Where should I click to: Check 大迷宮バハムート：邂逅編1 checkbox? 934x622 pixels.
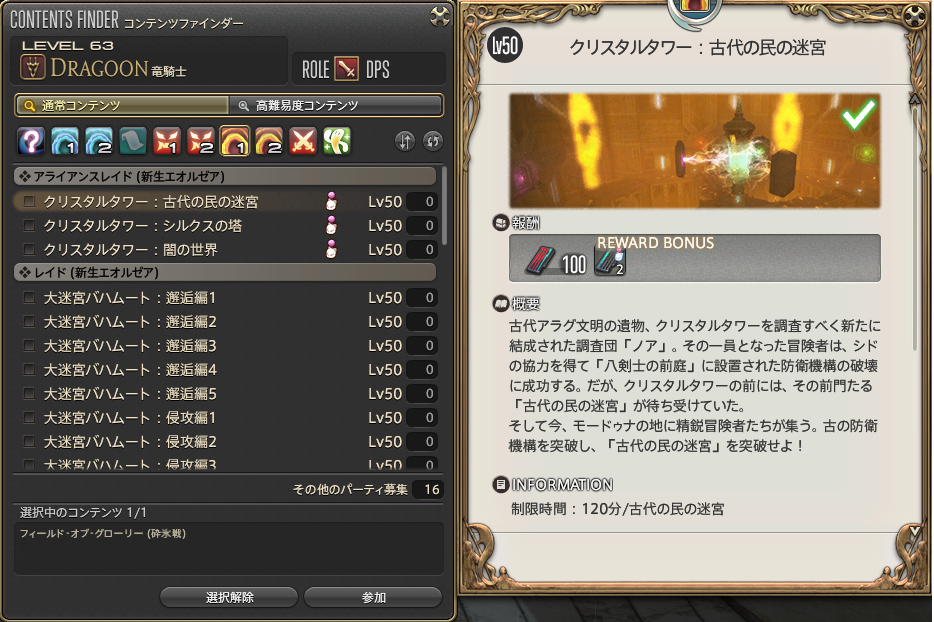click(29, 297)
